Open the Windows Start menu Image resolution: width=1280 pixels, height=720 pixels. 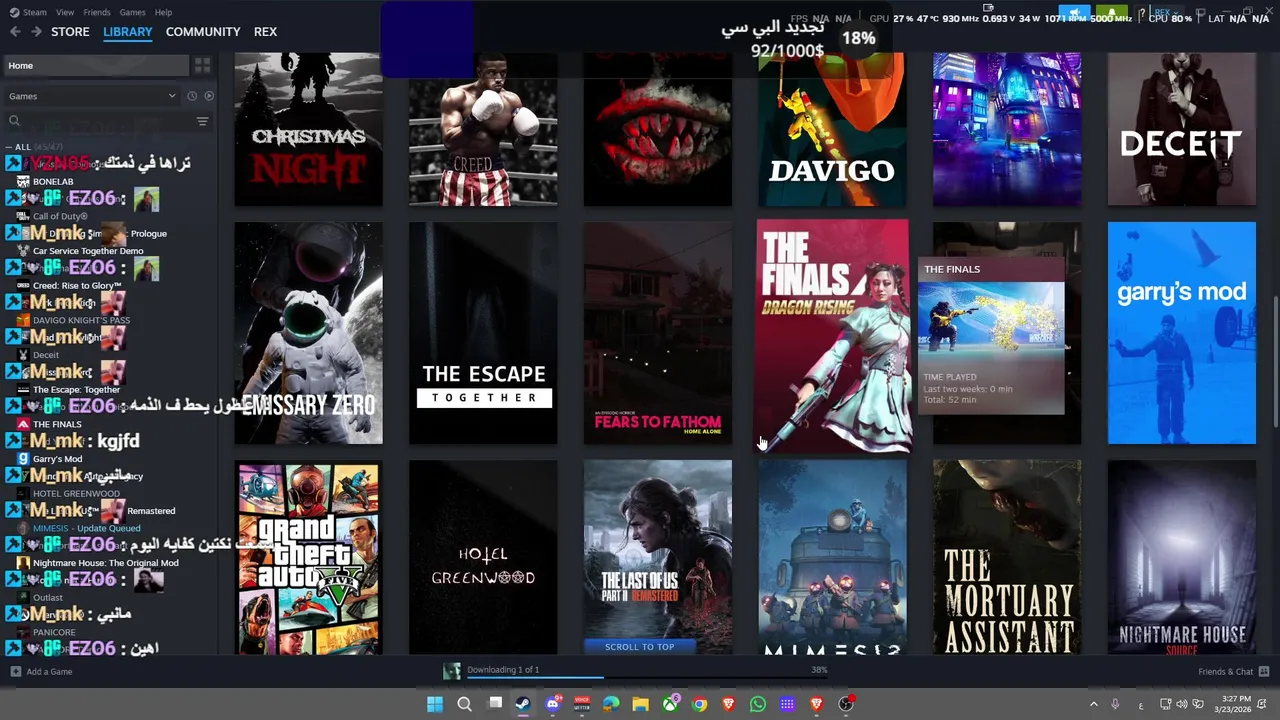point(435,704)
